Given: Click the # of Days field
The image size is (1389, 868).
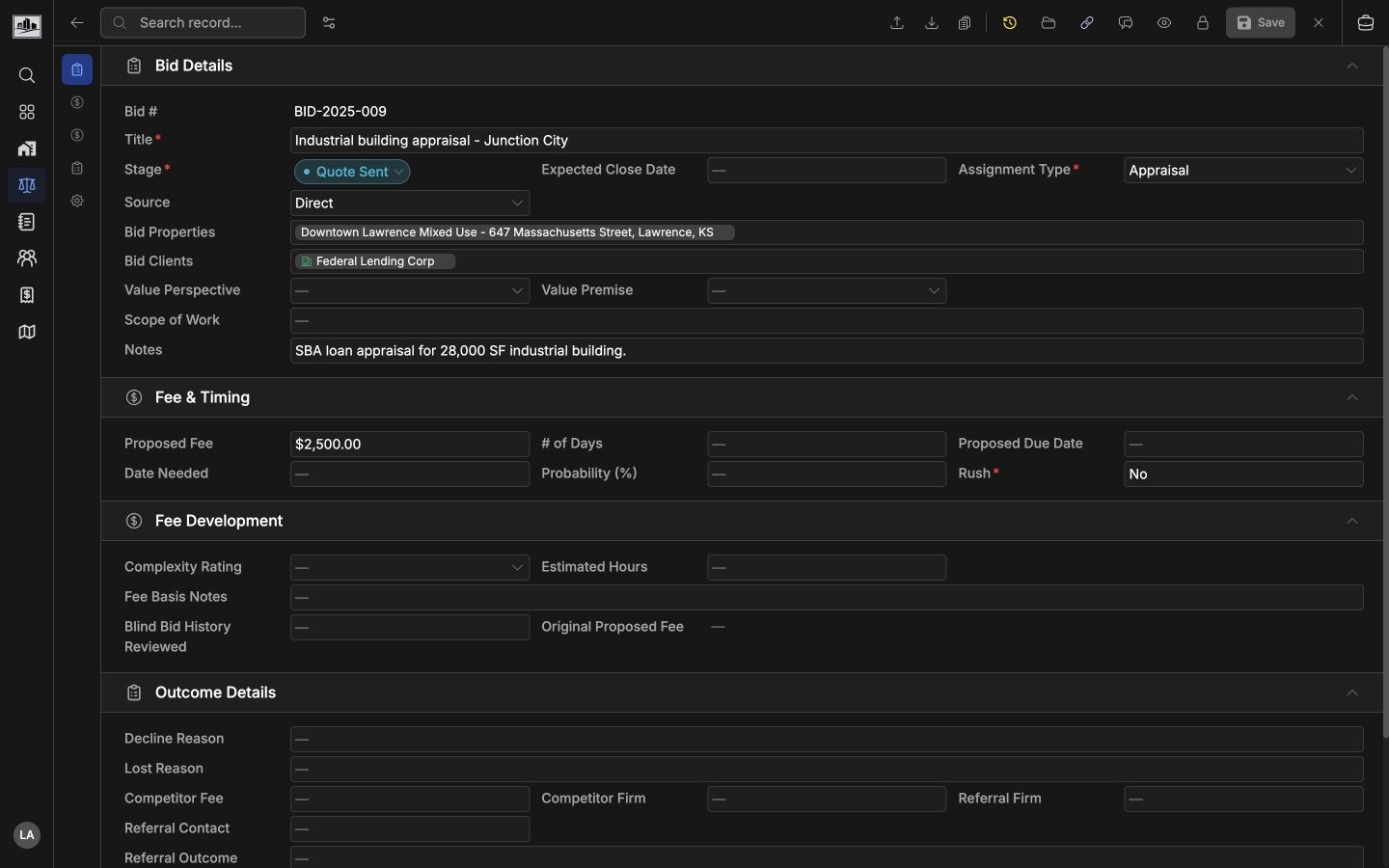Looking at the screenshot, I should click(x=827, y=445).
